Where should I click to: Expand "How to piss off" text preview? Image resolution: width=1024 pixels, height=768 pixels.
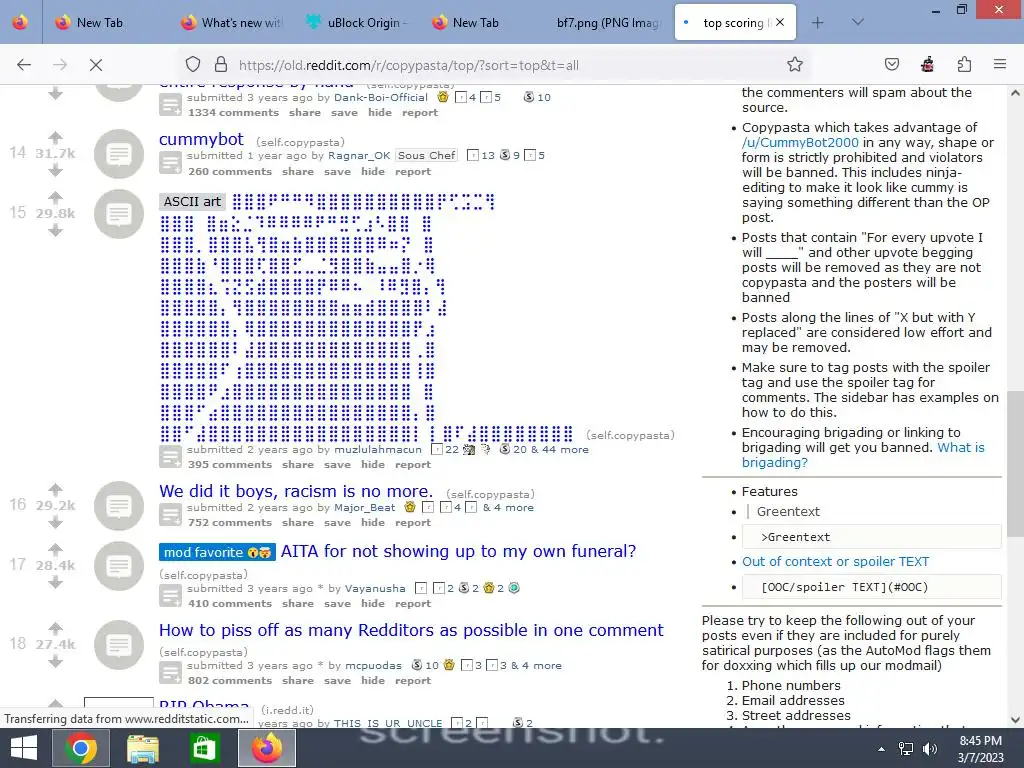(170, 673)
